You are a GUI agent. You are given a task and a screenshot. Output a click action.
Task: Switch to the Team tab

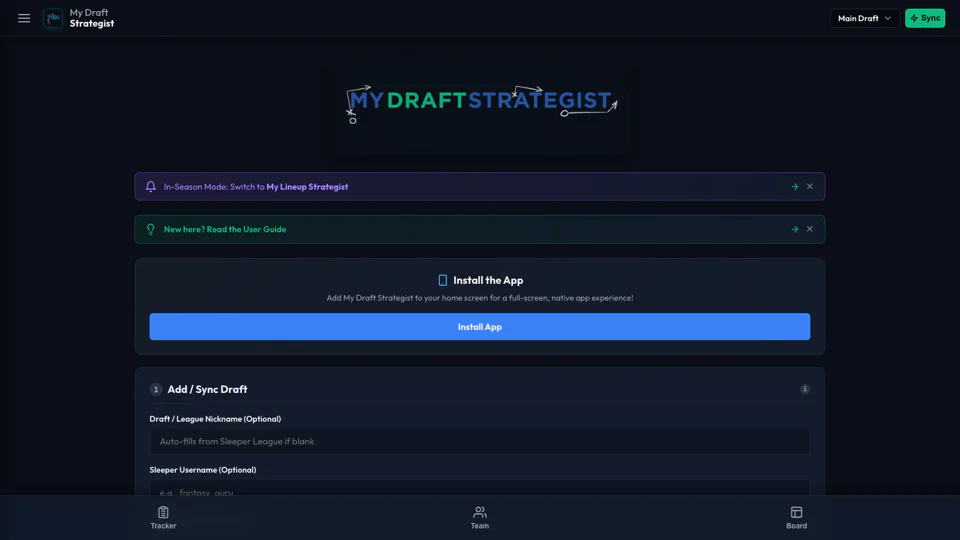[x=480, y=518]
